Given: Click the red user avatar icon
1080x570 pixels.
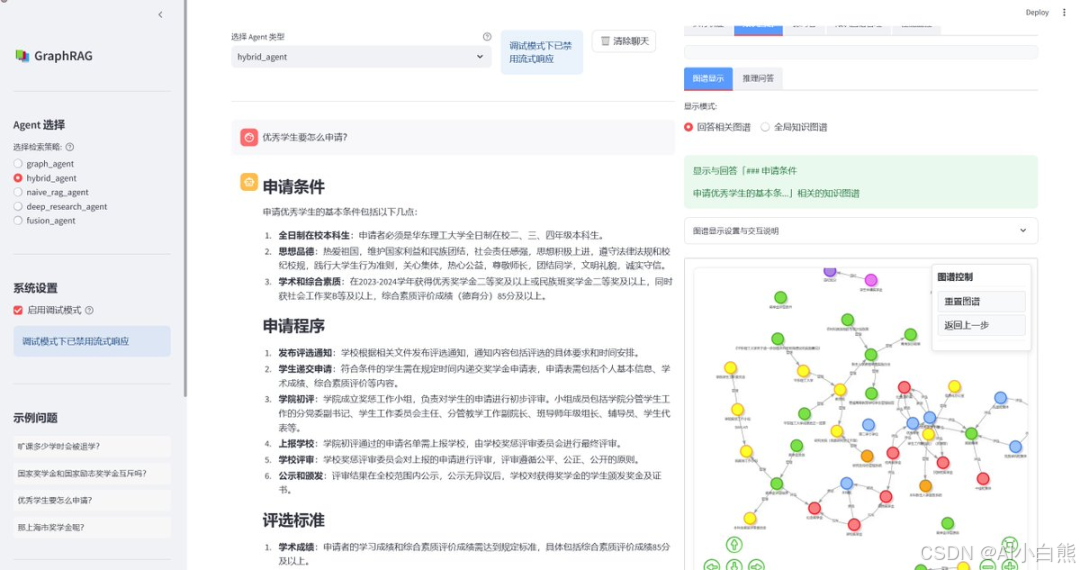Looking at the screenshot, I should point(249,137).
